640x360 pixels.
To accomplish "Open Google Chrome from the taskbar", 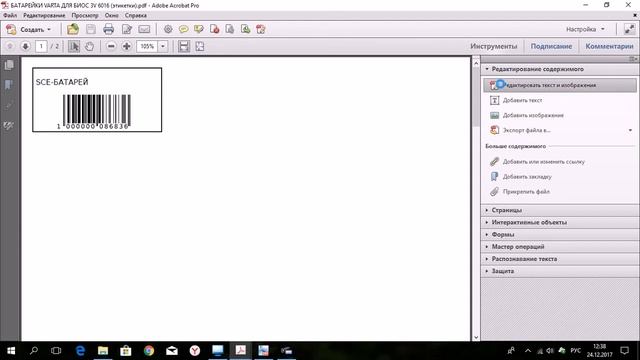I will 149,351.
